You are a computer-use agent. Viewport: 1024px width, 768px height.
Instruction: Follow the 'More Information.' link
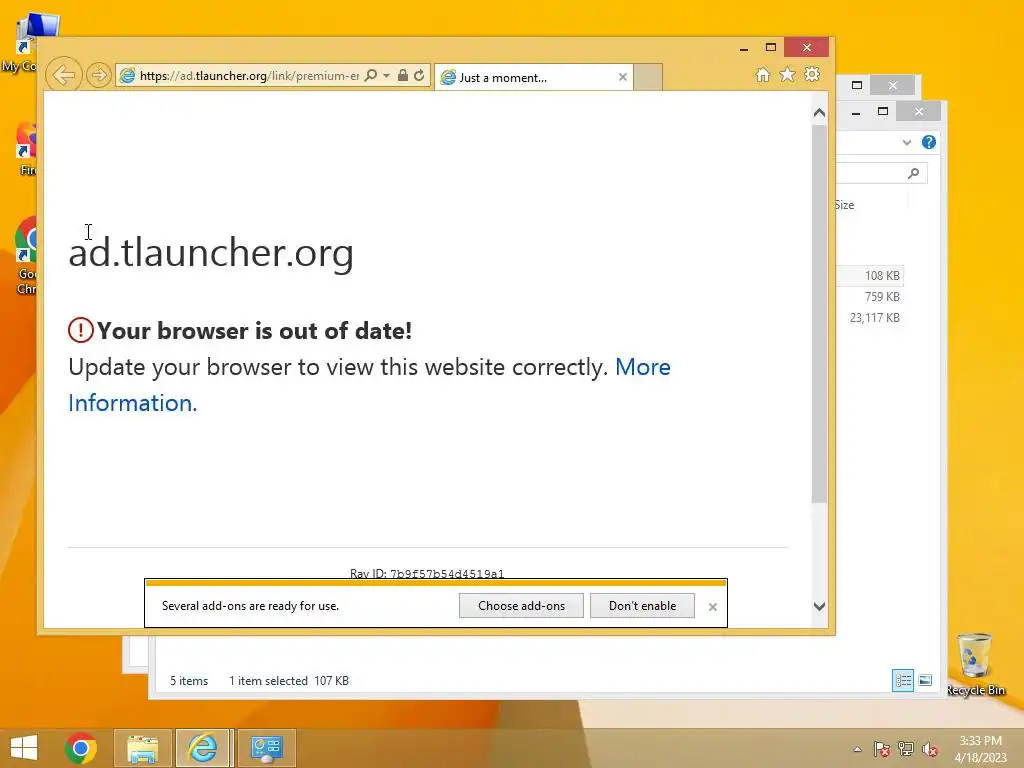(x=133, y=403)
